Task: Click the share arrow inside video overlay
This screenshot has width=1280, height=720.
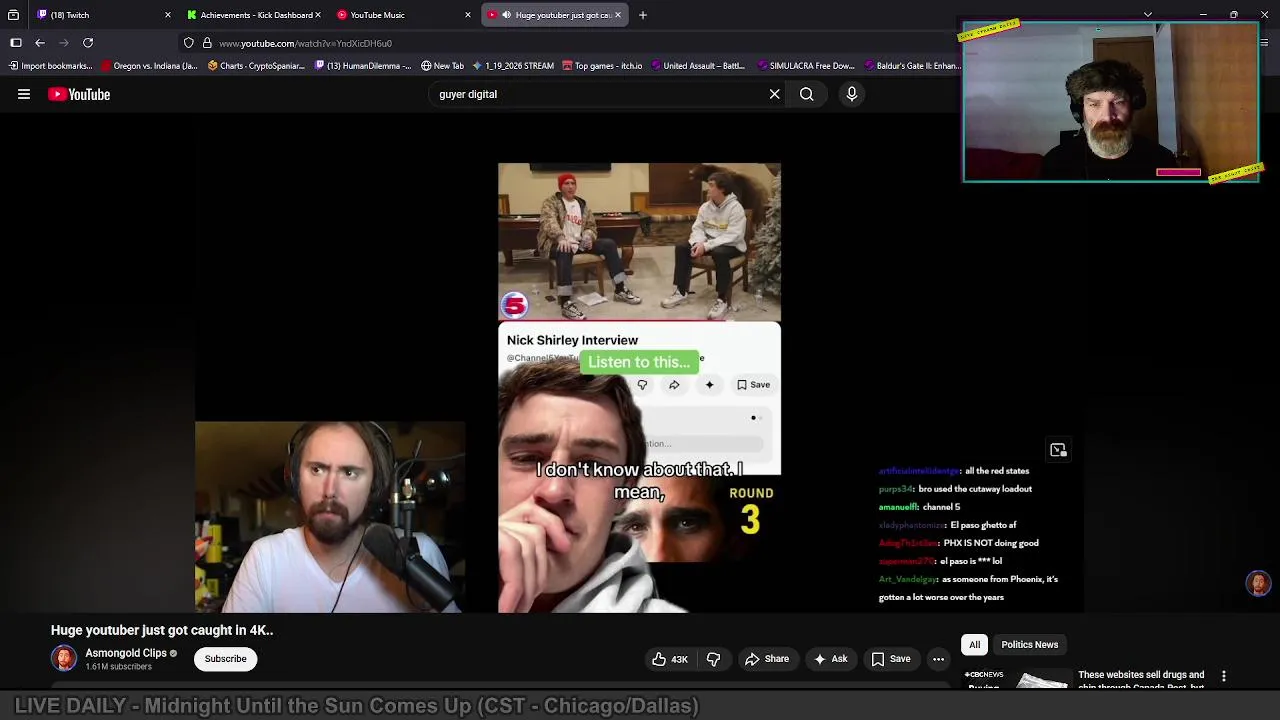Action: [674, 385]
